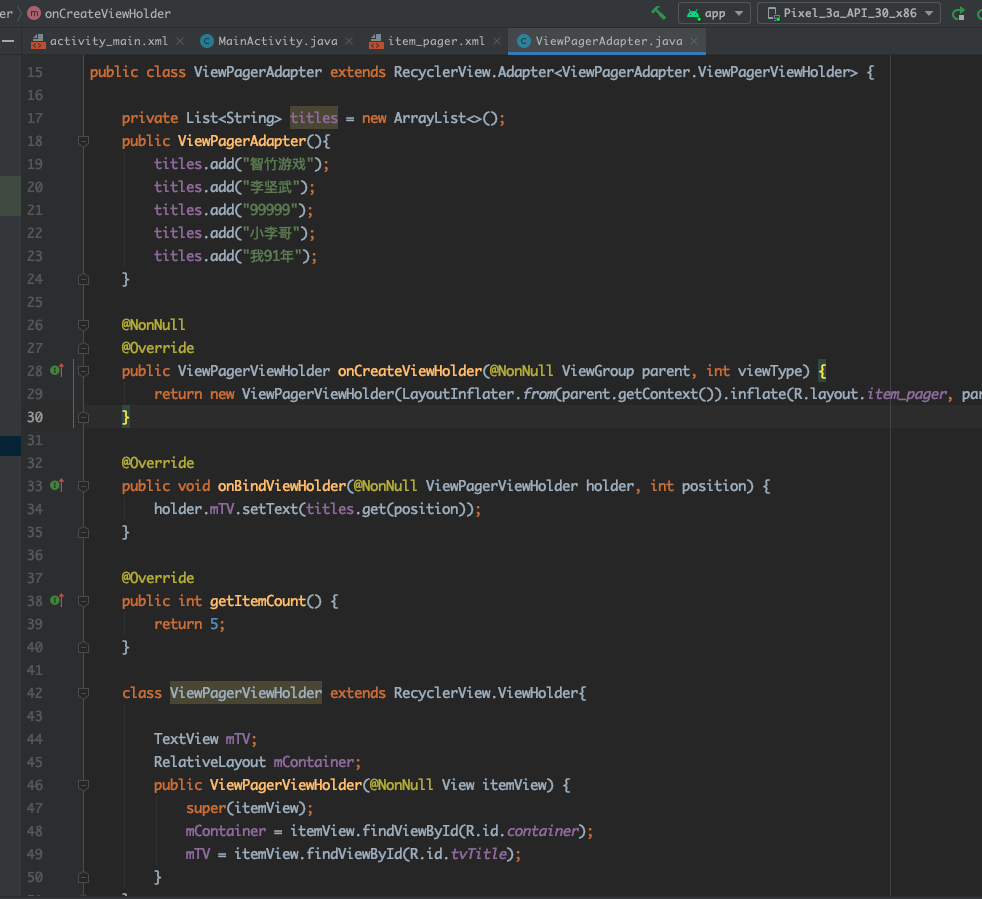The image size is (982, 899).
Task: Collapse the @NonNull annotation fold on line 26
Action: pyautogui.click(x=83, y=325)
